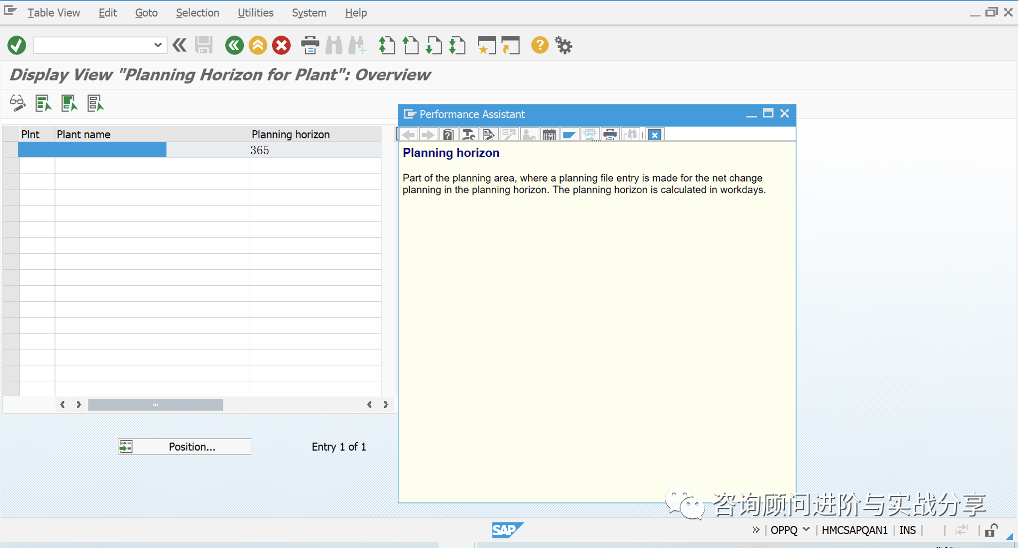
Task: Click the lock icon in status bar
Action: coord(990,530)
